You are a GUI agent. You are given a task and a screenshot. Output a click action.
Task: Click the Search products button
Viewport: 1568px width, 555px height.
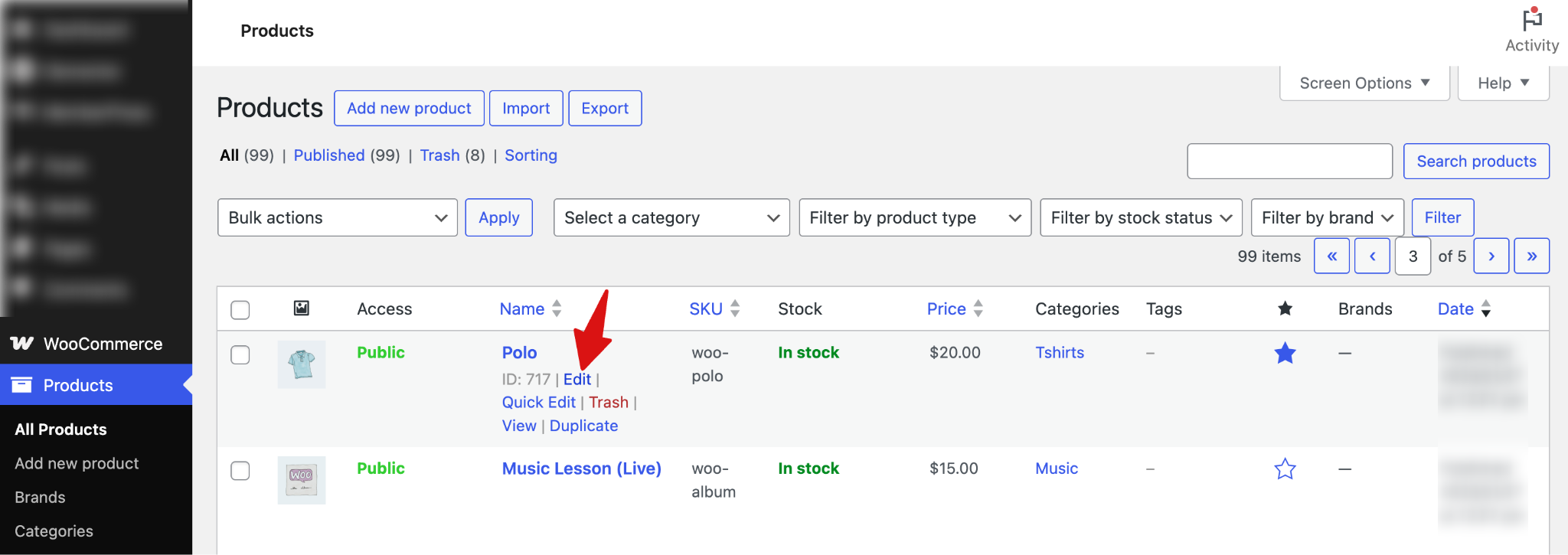(x=1476, y=161)
